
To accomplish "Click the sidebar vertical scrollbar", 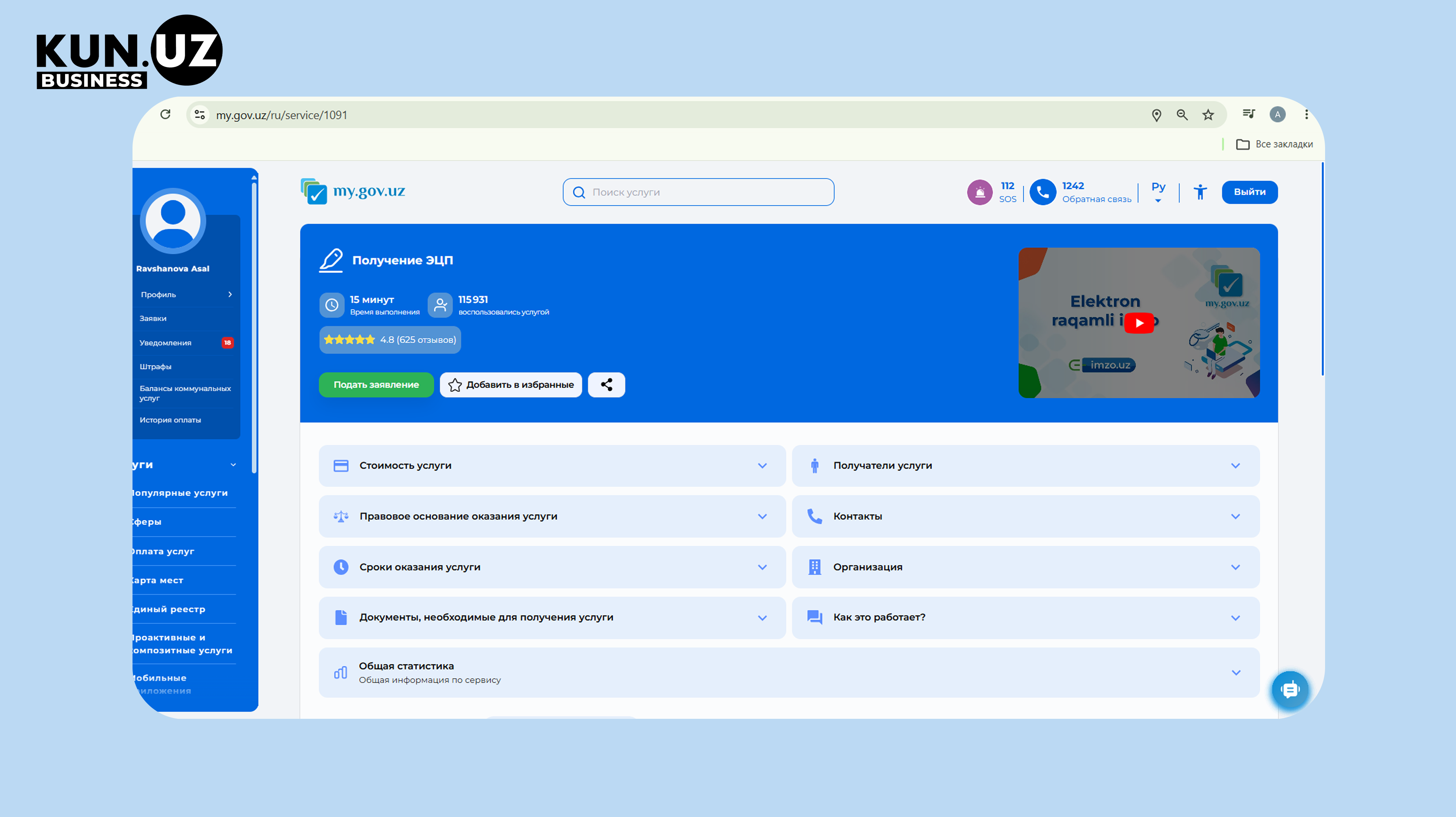I will point(254,328).
